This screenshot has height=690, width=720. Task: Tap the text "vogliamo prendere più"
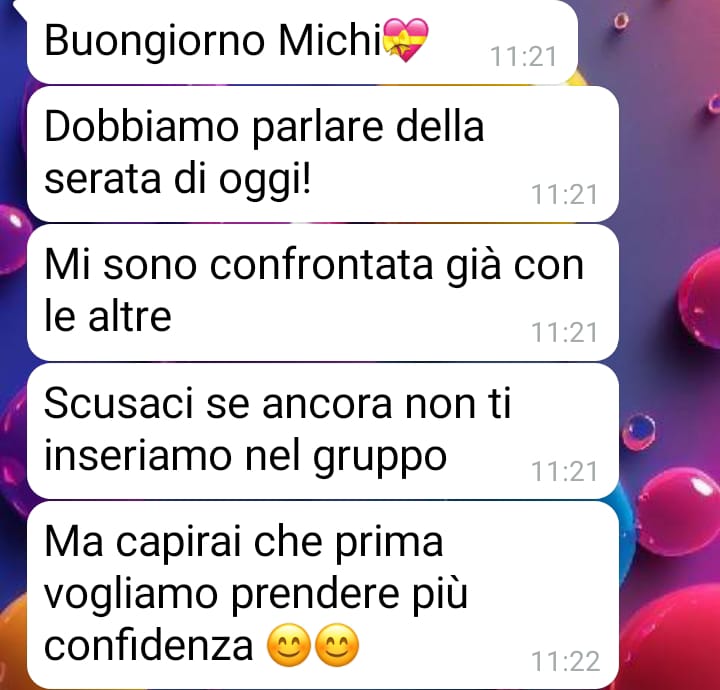pos(256,595)
